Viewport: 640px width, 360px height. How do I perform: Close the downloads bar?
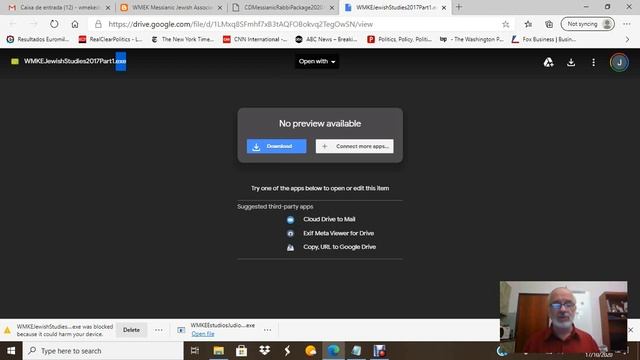tap(631, 329)
